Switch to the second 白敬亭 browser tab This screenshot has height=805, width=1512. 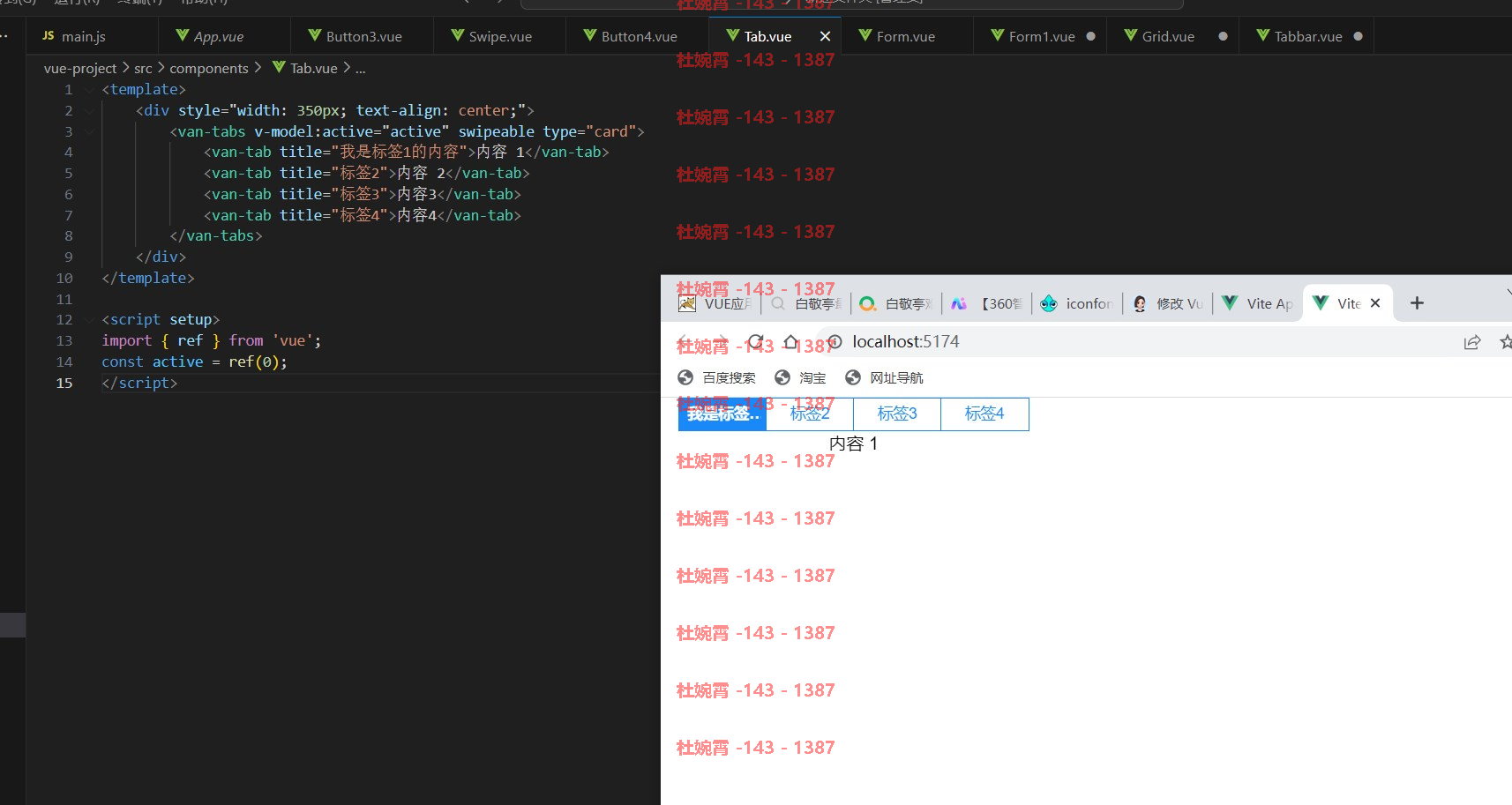(897, 303)
